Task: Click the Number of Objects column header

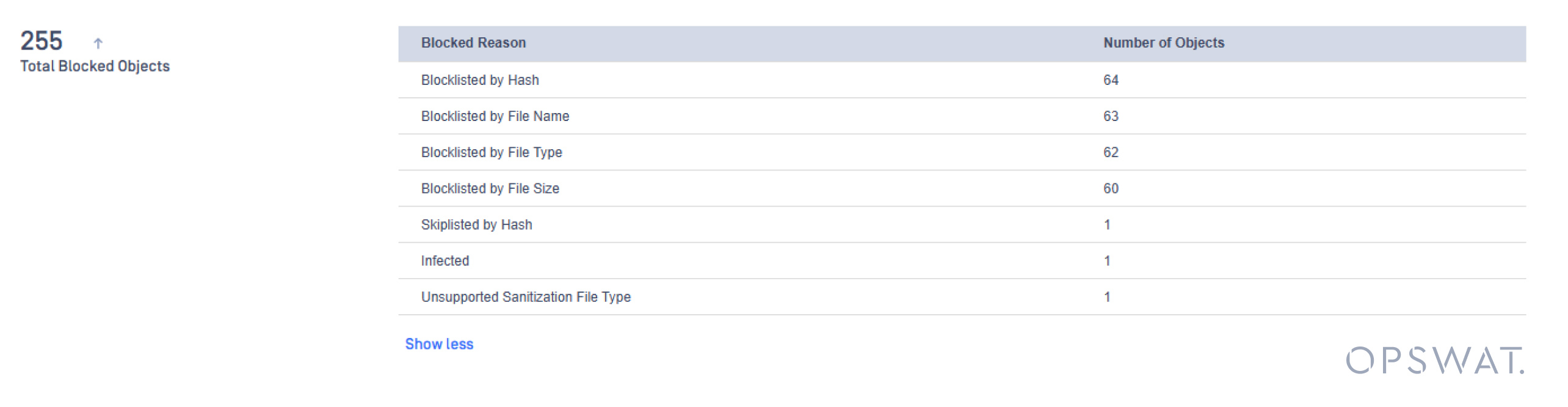Action: coord(1163,43)
